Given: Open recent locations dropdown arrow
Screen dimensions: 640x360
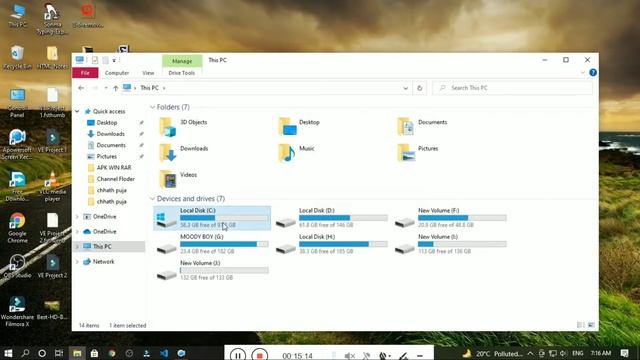Looking at the screenshot, I should click(x=106, y=88).
